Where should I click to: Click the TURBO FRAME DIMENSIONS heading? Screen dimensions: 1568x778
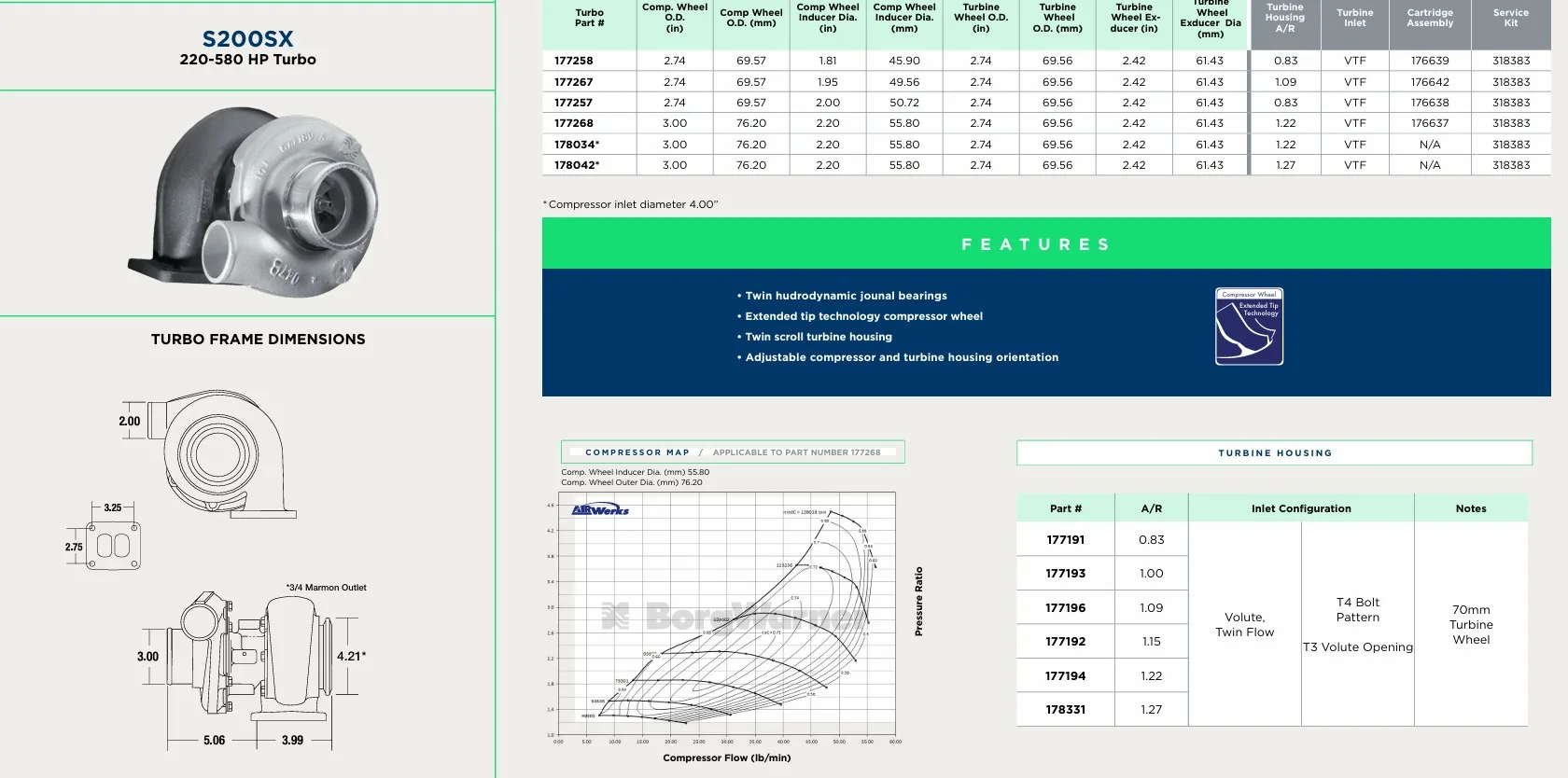pos(259,340)
